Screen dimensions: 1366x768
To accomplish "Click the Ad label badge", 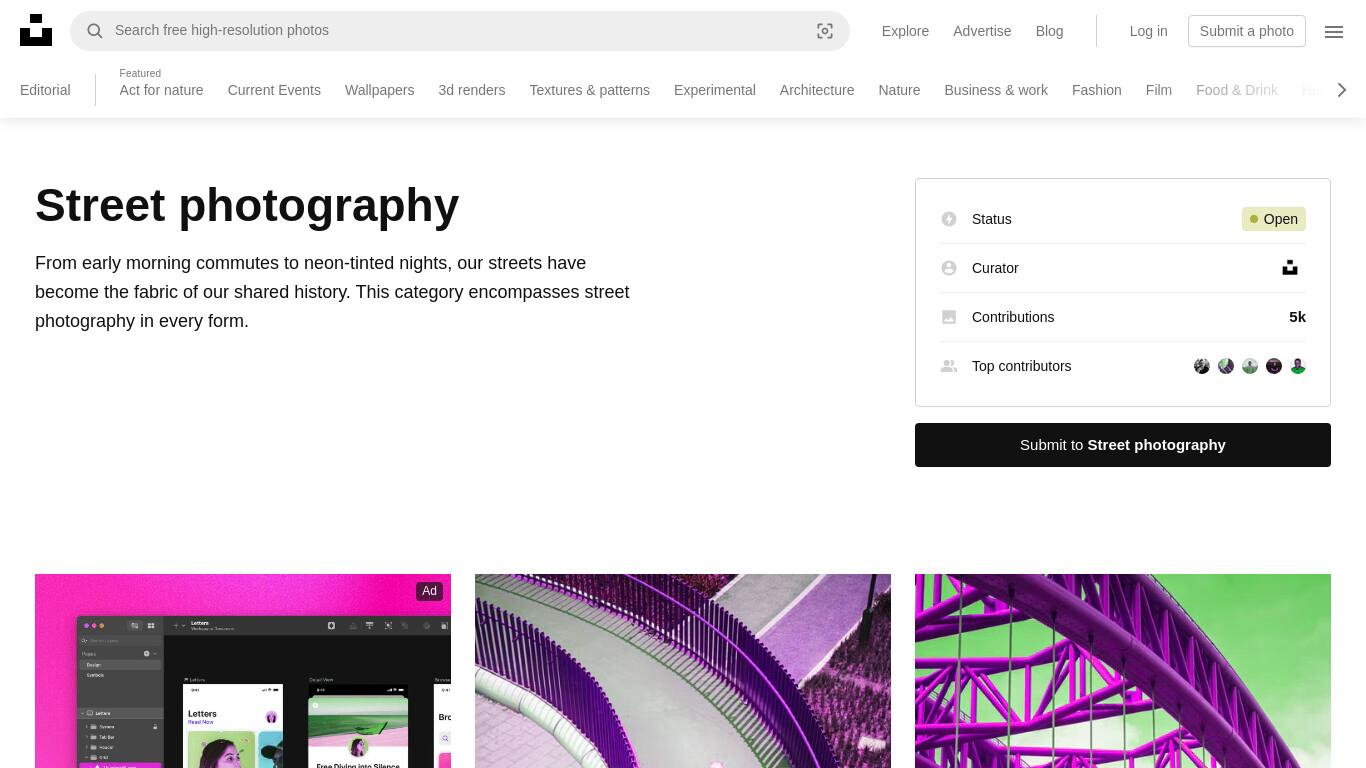I will point(429,591).
